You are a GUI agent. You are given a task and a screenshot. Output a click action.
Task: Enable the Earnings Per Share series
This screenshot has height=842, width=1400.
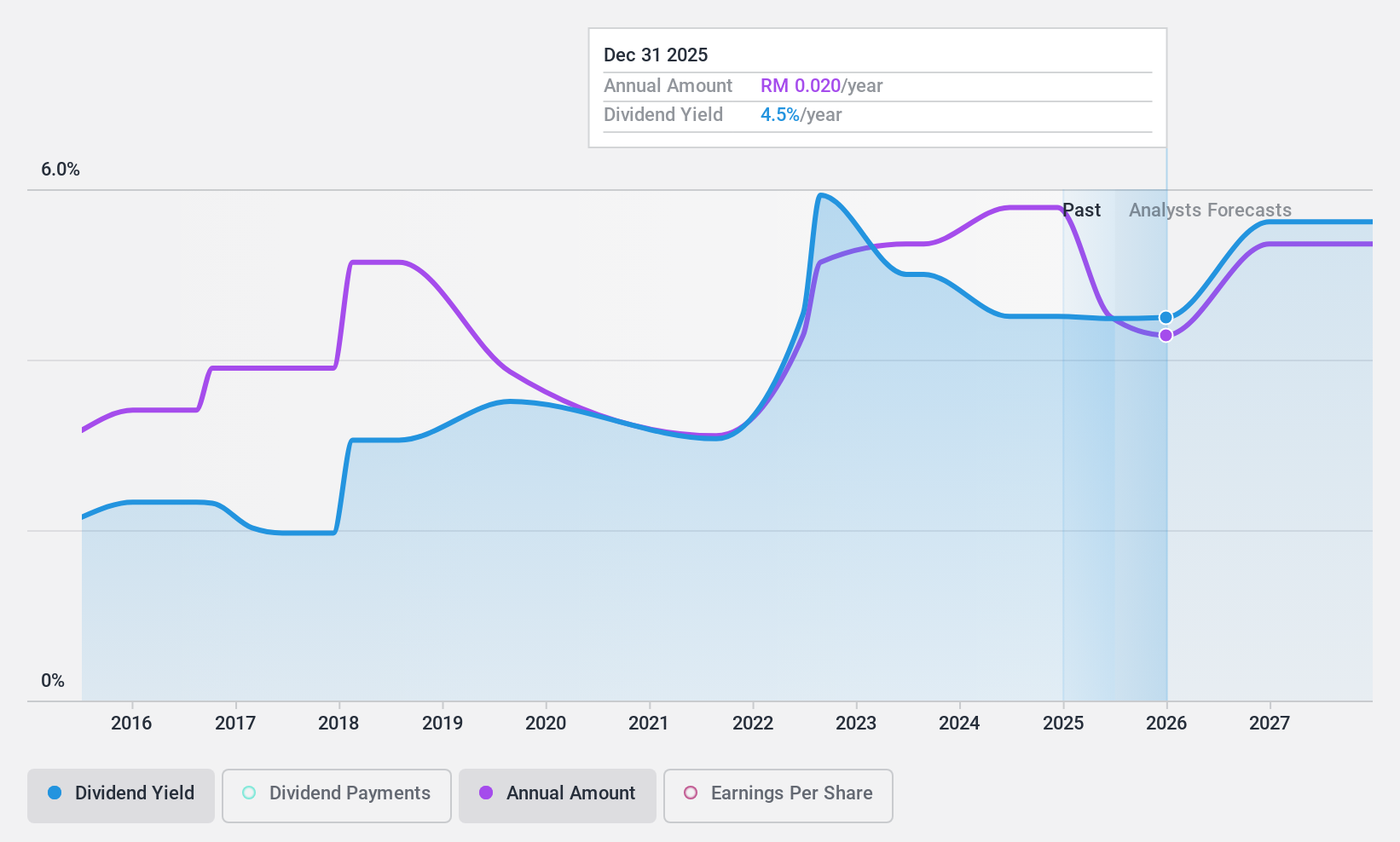pyautogui.click(x=778, y=796)
